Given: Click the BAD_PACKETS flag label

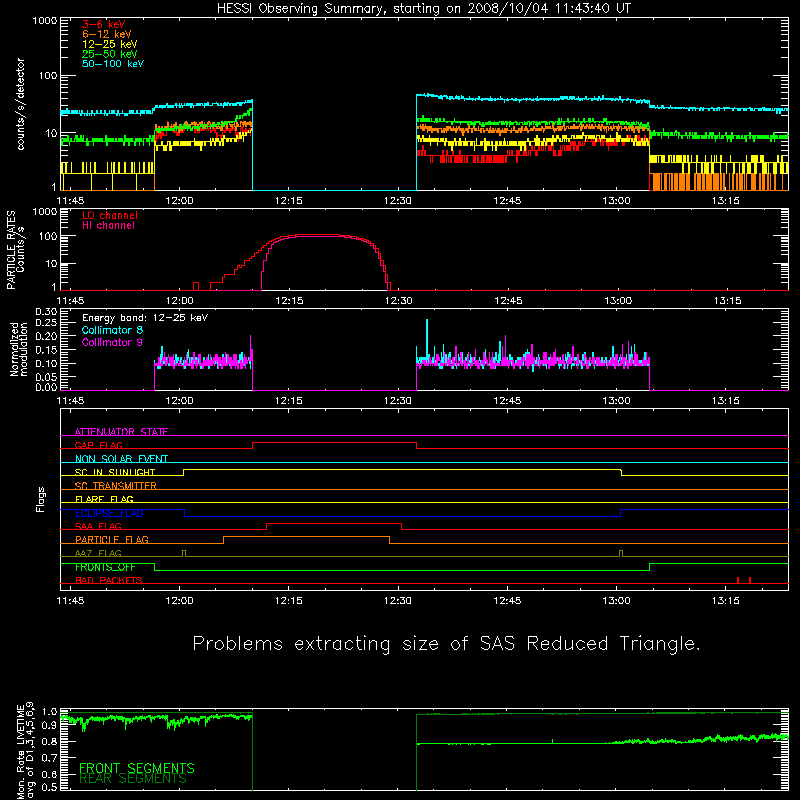Looking at the screenshot, I should pos(109,580).
